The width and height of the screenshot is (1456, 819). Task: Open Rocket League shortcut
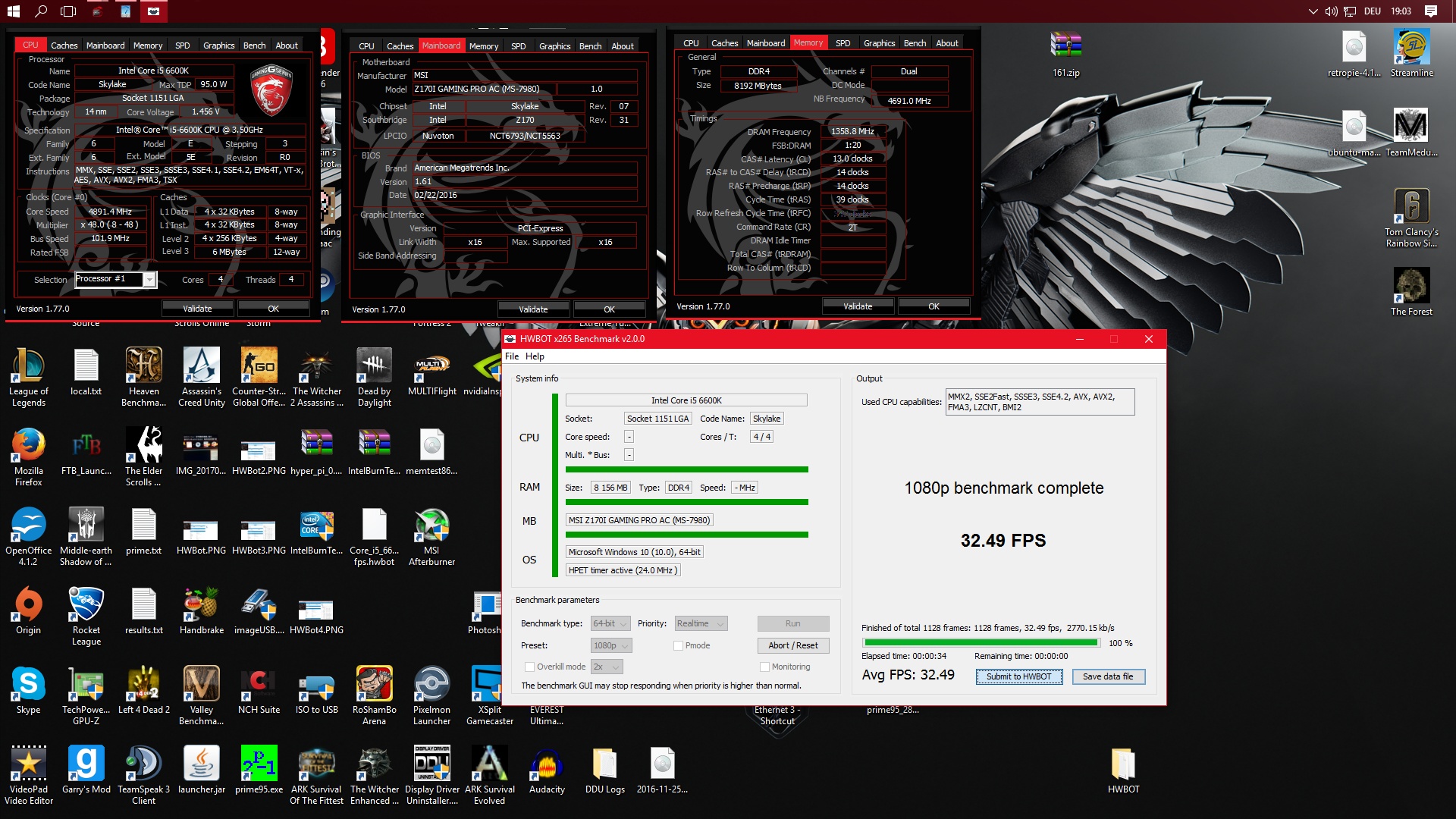(x=86, y=616)
